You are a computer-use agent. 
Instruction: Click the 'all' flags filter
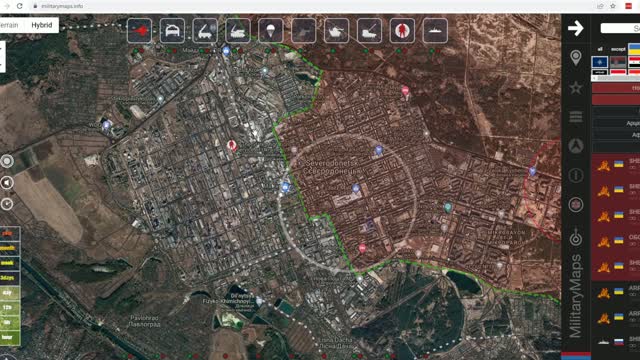600,49
